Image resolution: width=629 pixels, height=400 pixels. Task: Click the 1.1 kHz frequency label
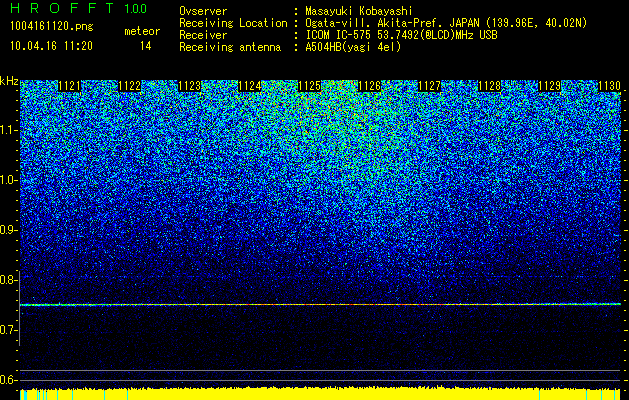pyautogui.click(x=8, y=130)
